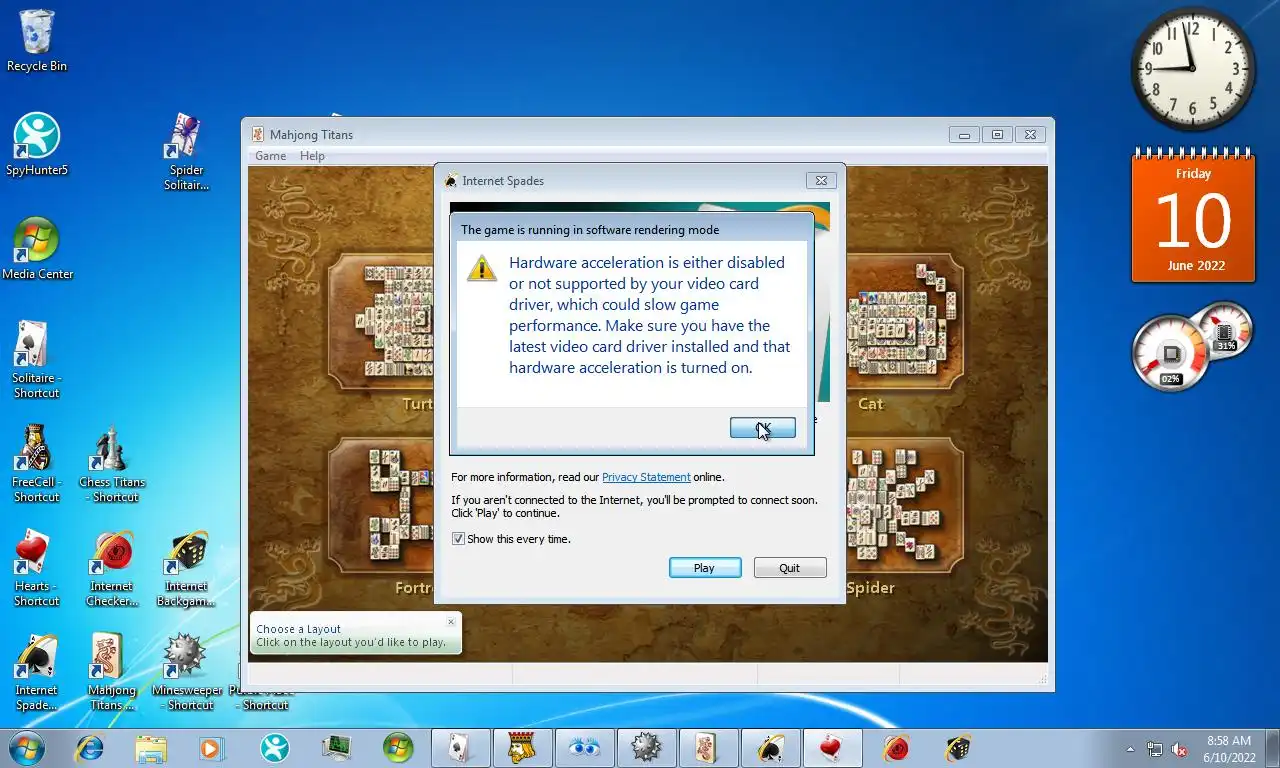Screen dimensions: 1280x768
Task: Select the Chess Titans desktop shortcut
Action: pos(112,464)
